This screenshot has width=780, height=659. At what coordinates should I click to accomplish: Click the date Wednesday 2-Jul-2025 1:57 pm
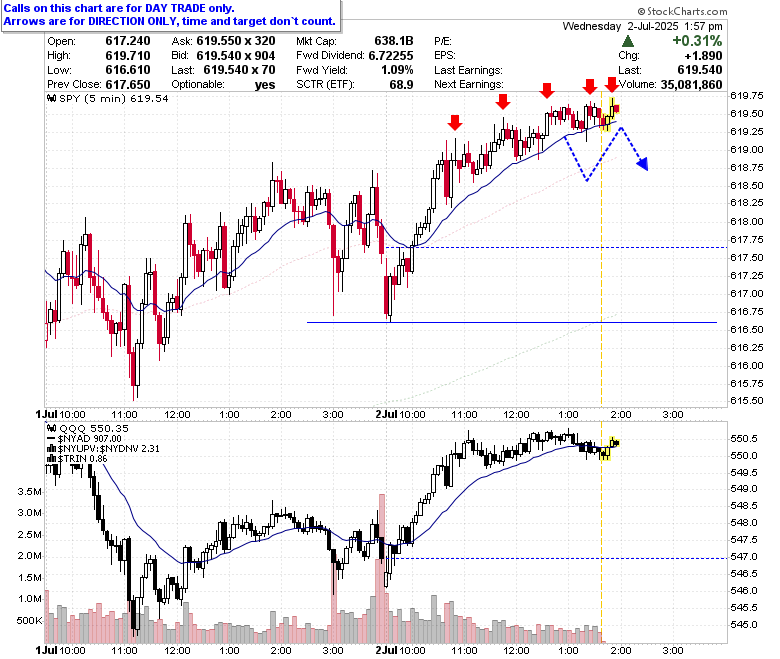pos(642,26)
